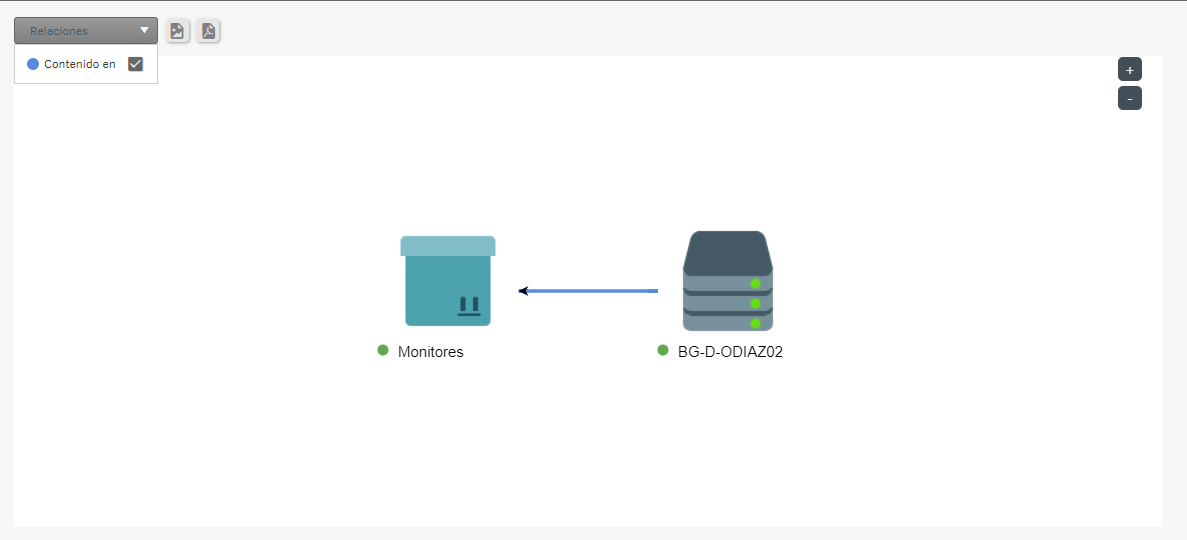Click the light lid of the Monitores box
Viewport: 1187px width, 540px height.
tap(448, 246)
